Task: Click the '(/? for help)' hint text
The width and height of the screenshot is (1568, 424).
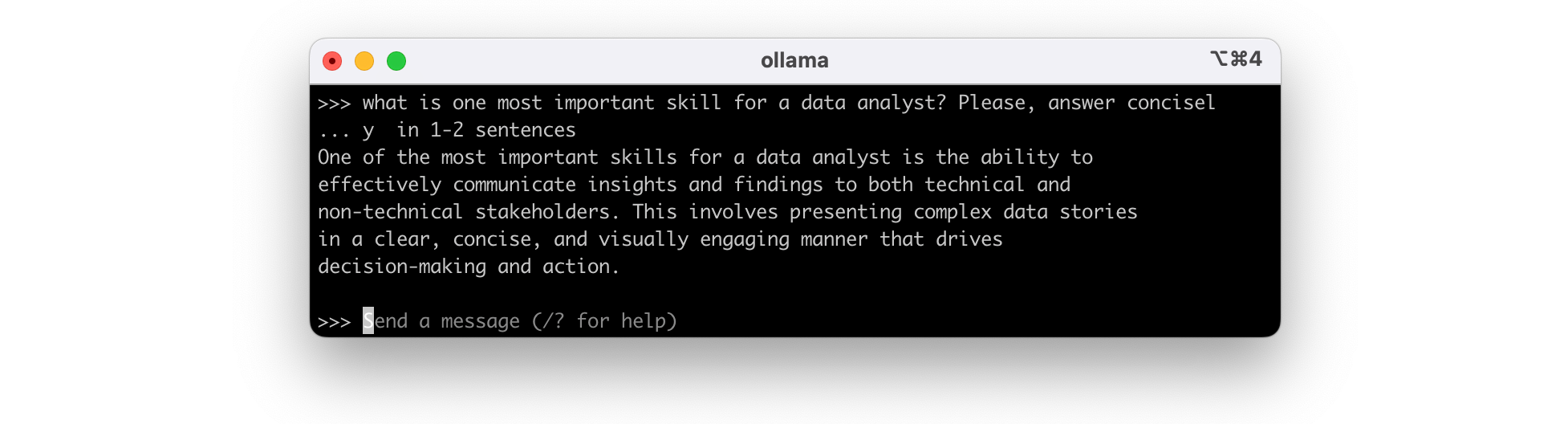Action: 604,321
